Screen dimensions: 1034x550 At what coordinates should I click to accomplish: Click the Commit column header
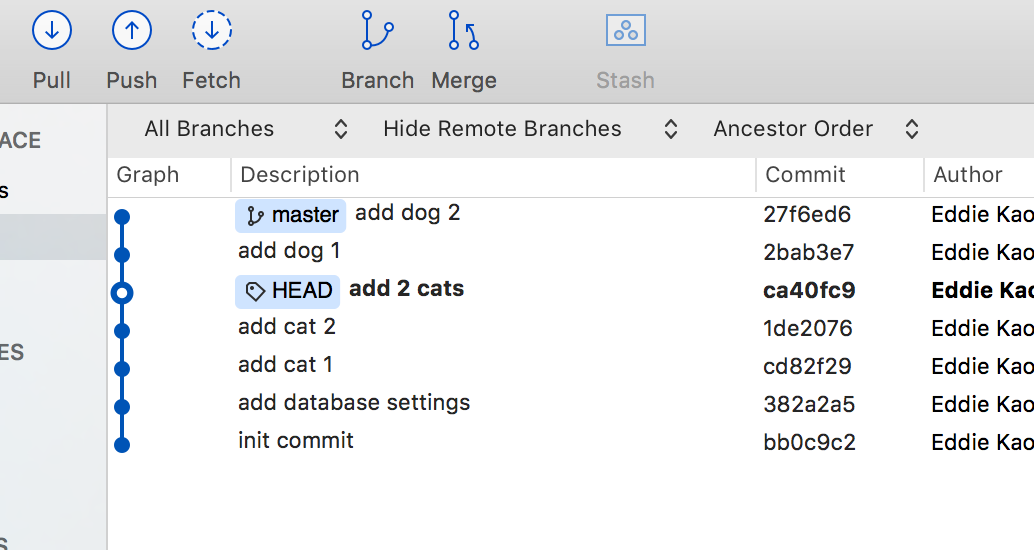click(805, 175)
